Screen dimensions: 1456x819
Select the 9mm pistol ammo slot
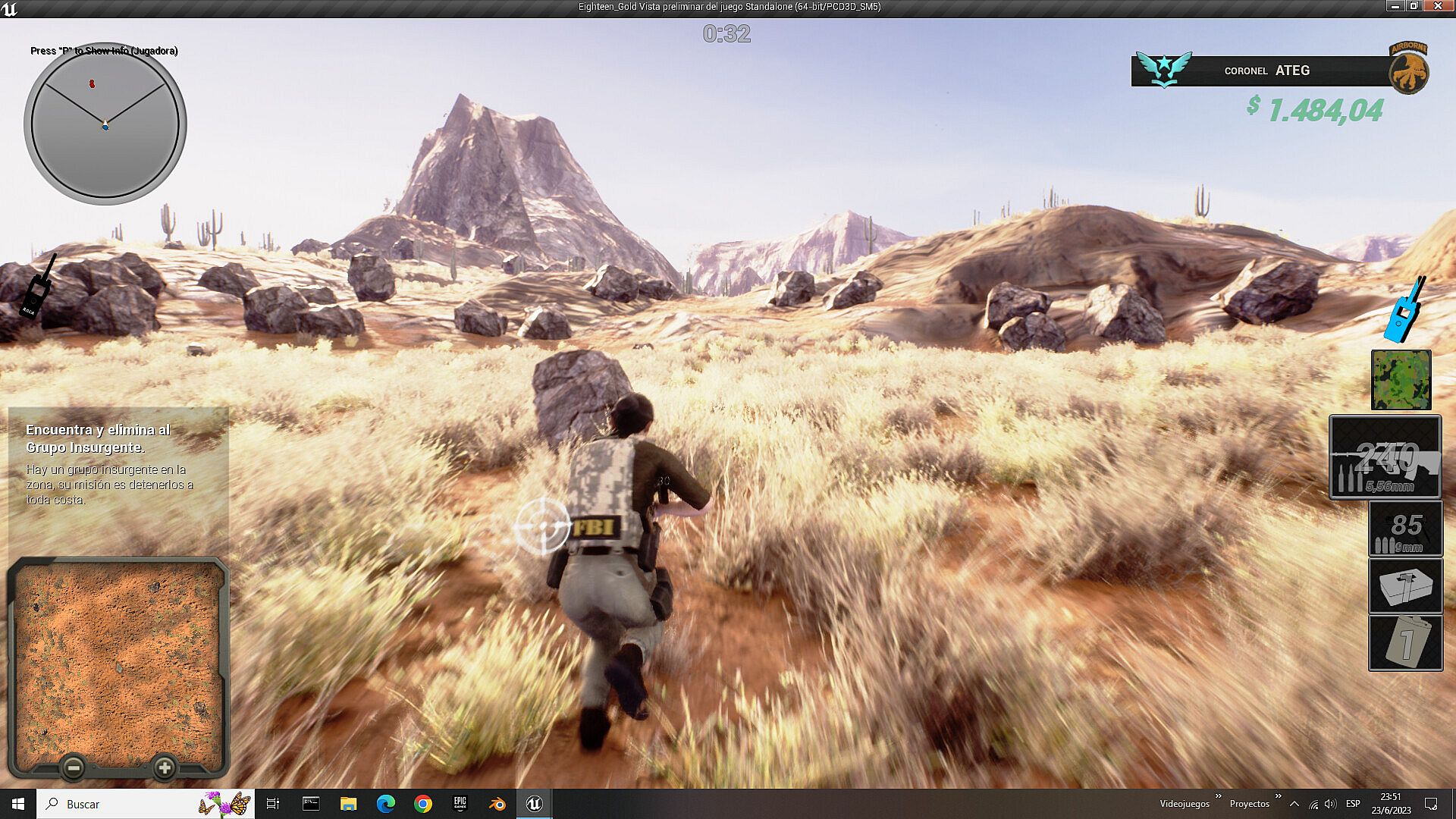1405,529
